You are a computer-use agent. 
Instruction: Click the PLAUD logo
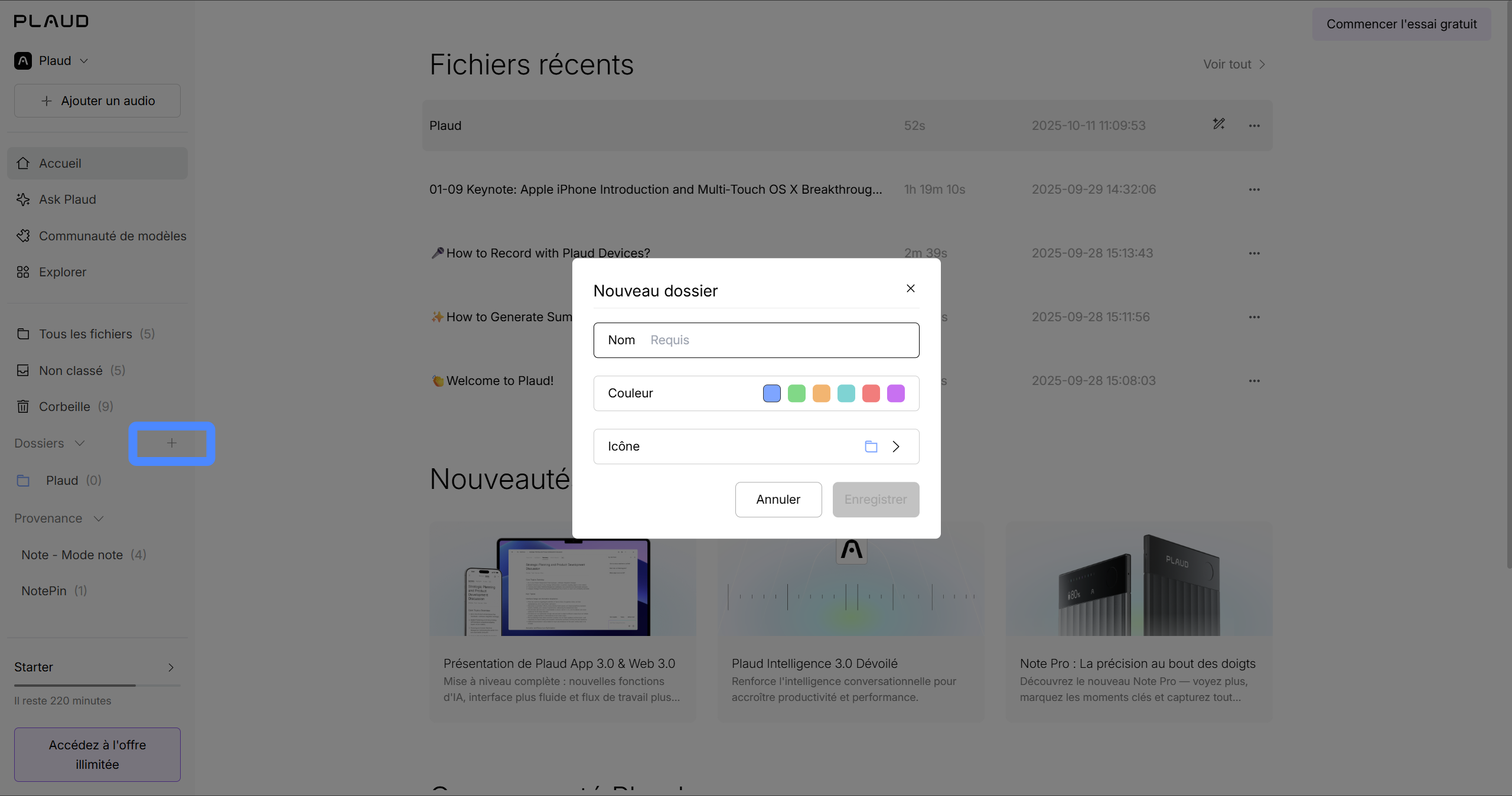pyautogui.click(x=51, y=21)
